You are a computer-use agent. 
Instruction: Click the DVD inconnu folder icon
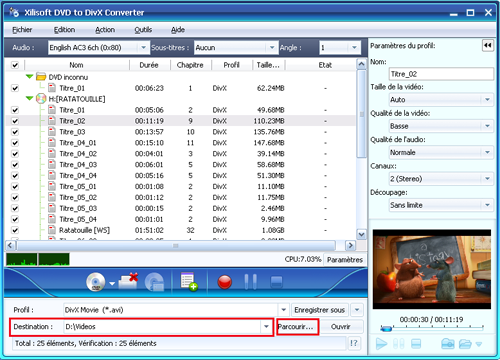(x=41, y=77)
